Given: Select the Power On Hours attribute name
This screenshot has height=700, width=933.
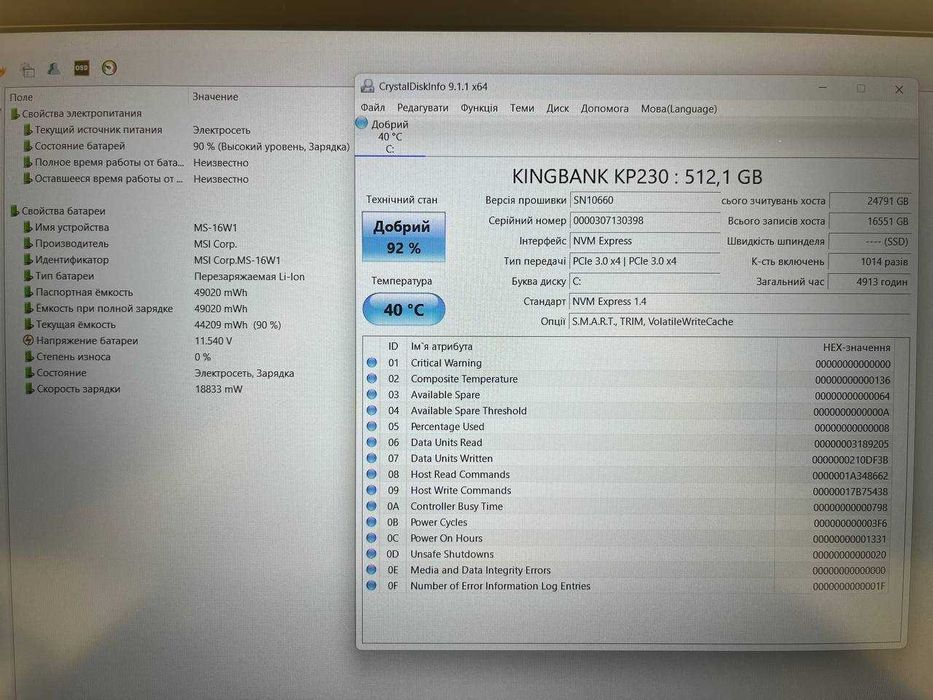Looking at the screenshot, I should click(446, 538).
